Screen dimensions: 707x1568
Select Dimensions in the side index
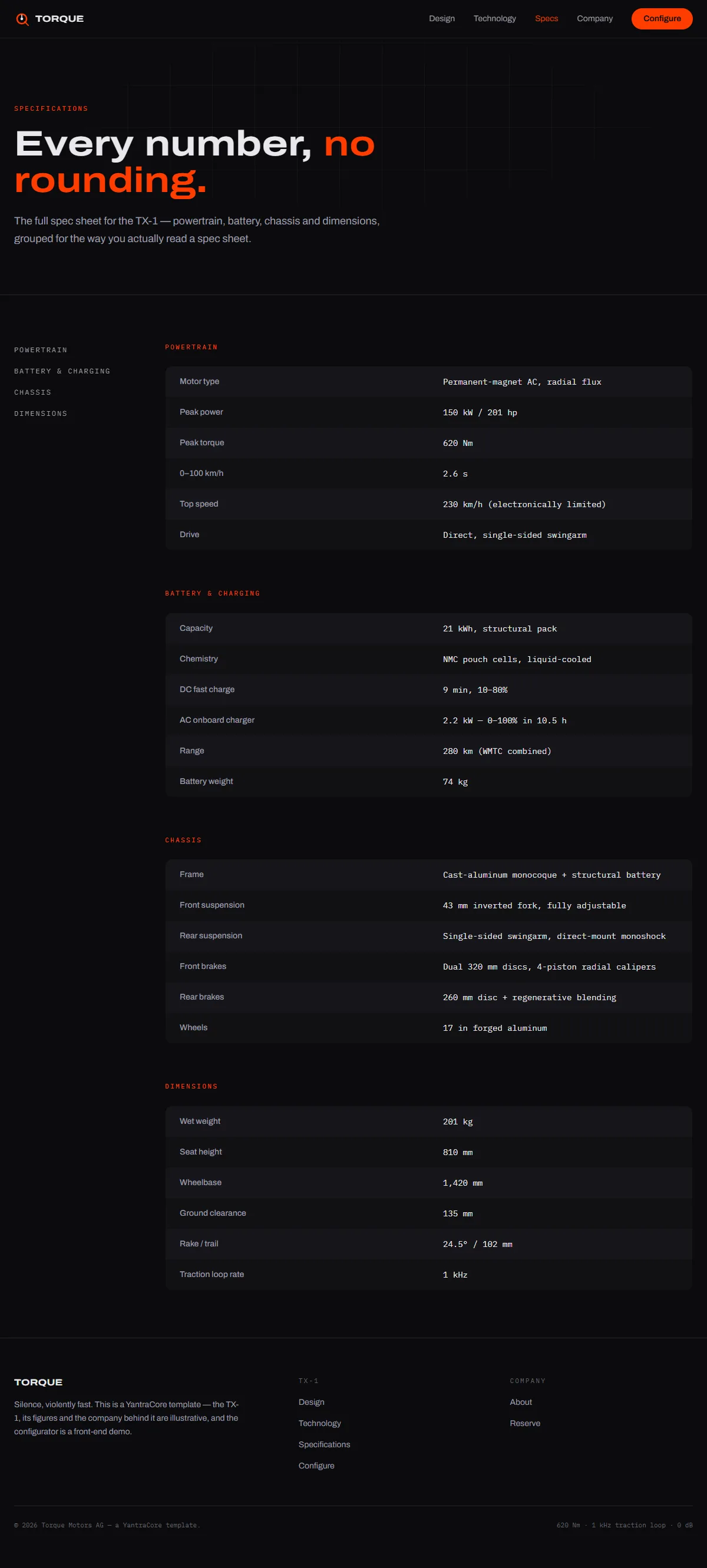[x=41, y=414]
